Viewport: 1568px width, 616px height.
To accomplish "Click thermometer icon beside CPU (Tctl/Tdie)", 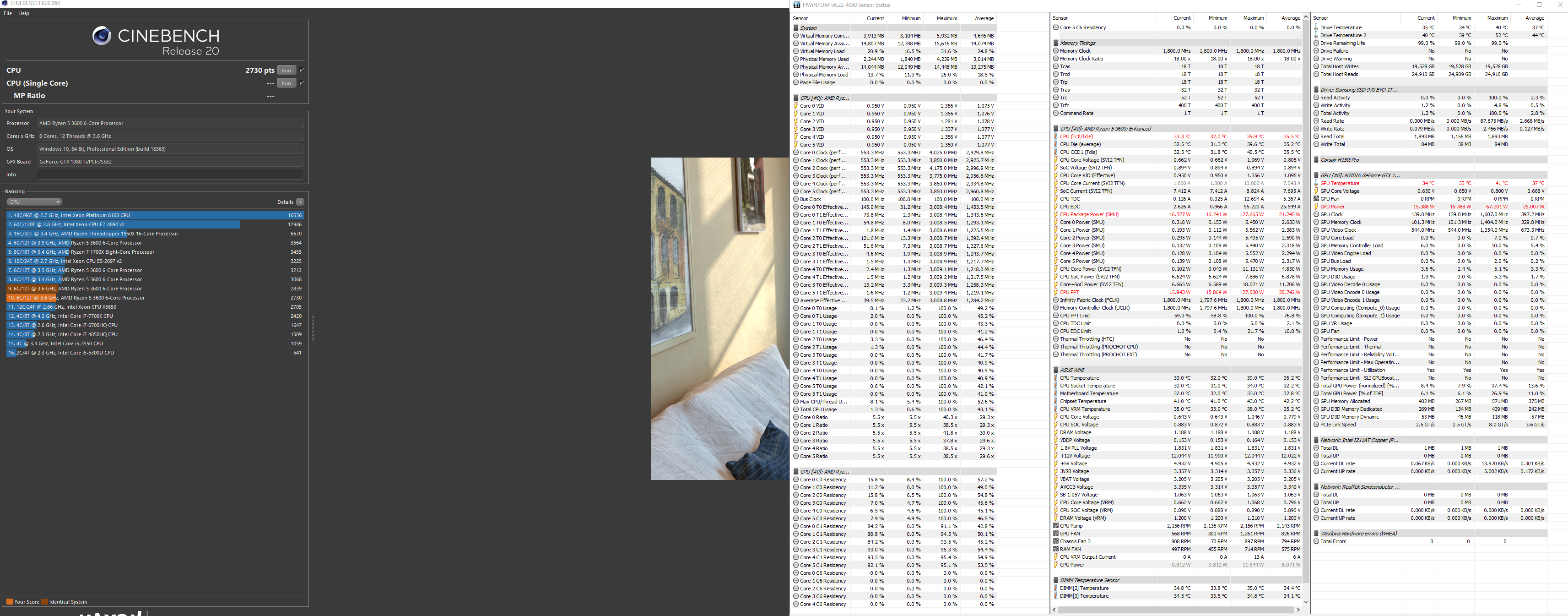I will [x=1055, y=136].
